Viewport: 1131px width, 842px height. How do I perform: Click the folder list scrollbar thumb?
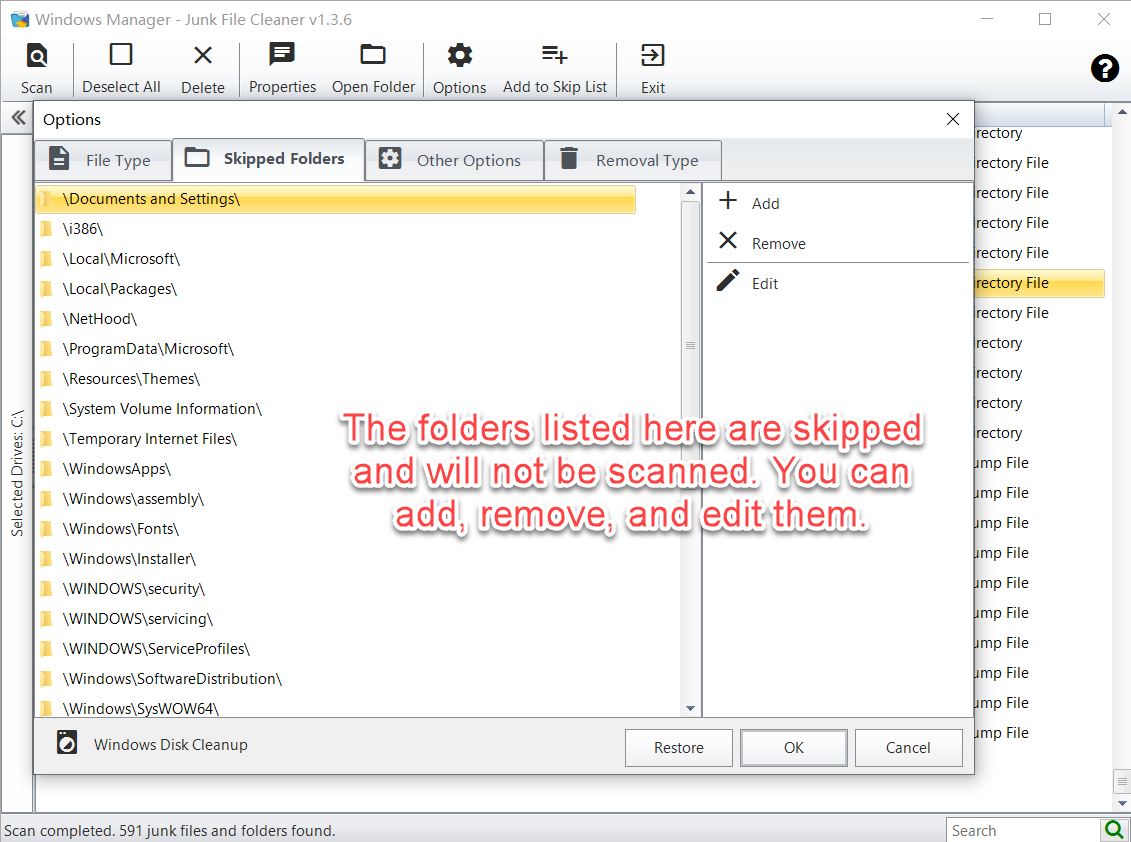point(690,346)
